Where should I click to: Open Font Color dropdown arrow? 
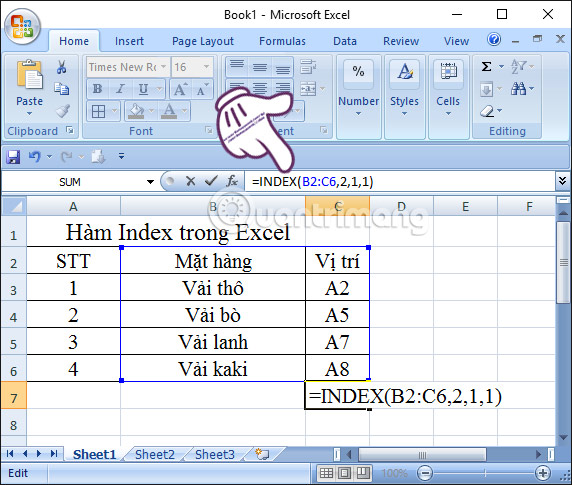click(185, 111)
